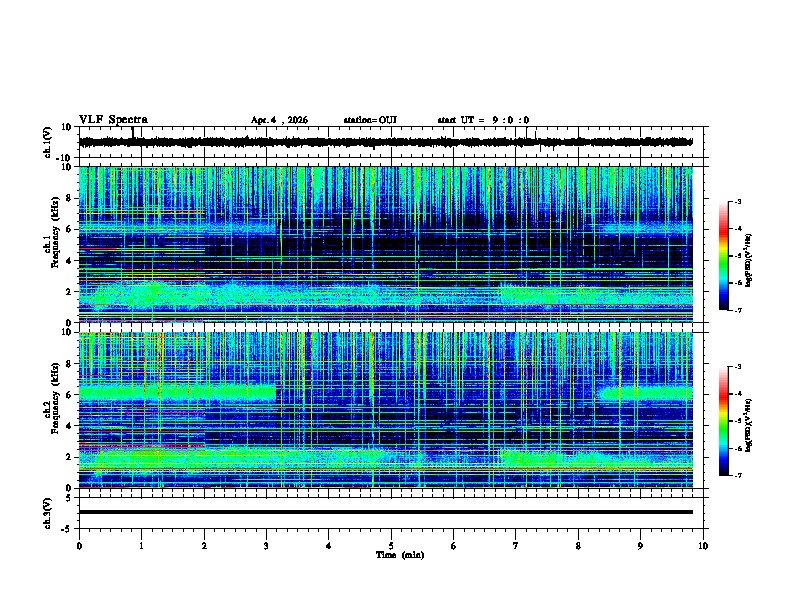This screenshot has height=612, width=792.
Task: Click the "-7" tick on ch.2 color bar
Action: pyautogui.click(x=738, y=475)
